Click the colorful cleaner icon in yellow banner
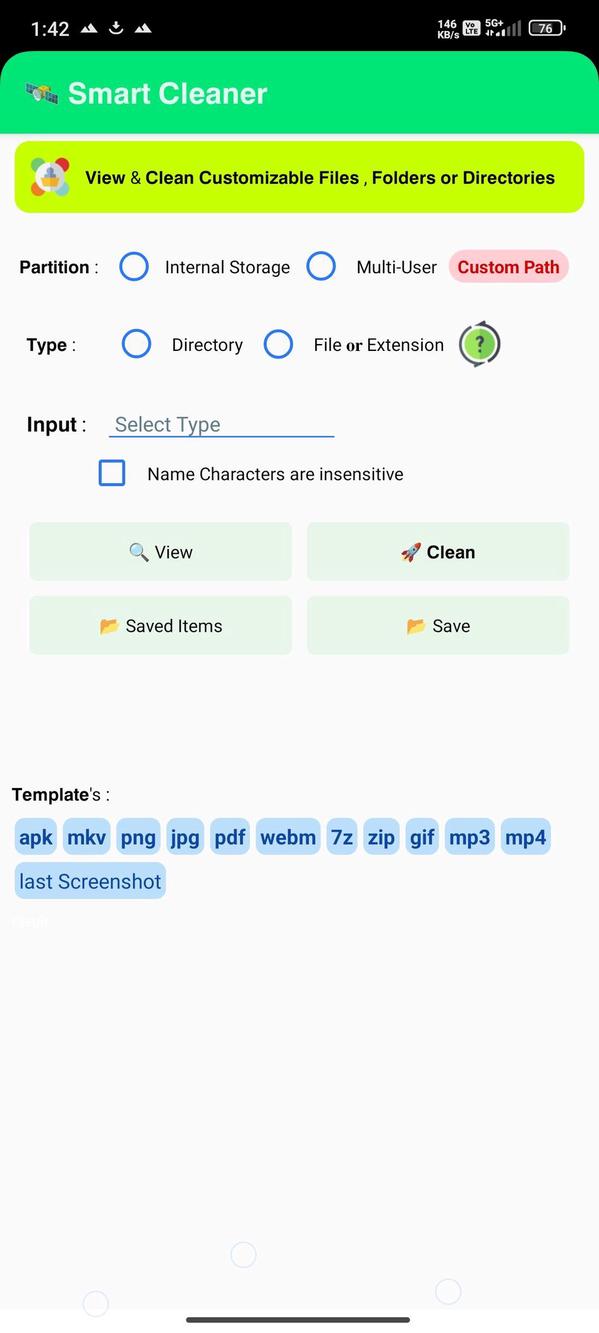 click(x=50, y=177)
